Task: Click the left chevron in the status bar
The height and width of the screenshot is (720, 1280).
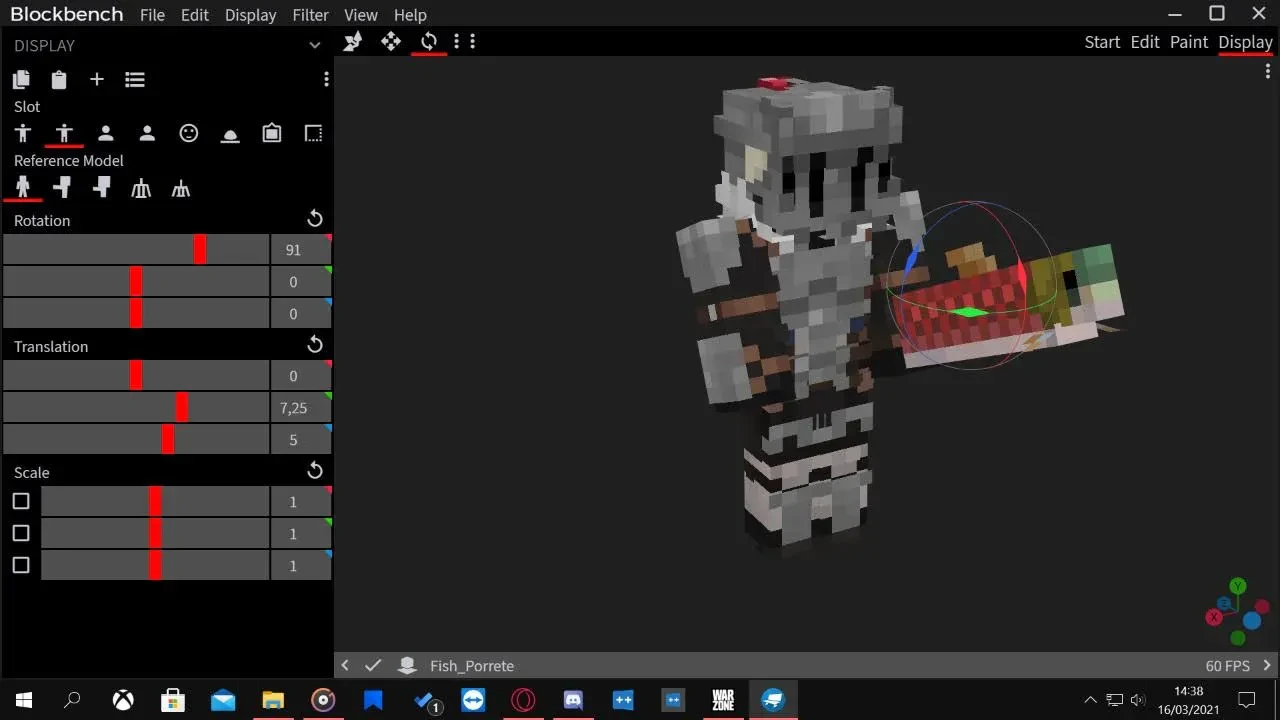Action: tap(345, 665)
